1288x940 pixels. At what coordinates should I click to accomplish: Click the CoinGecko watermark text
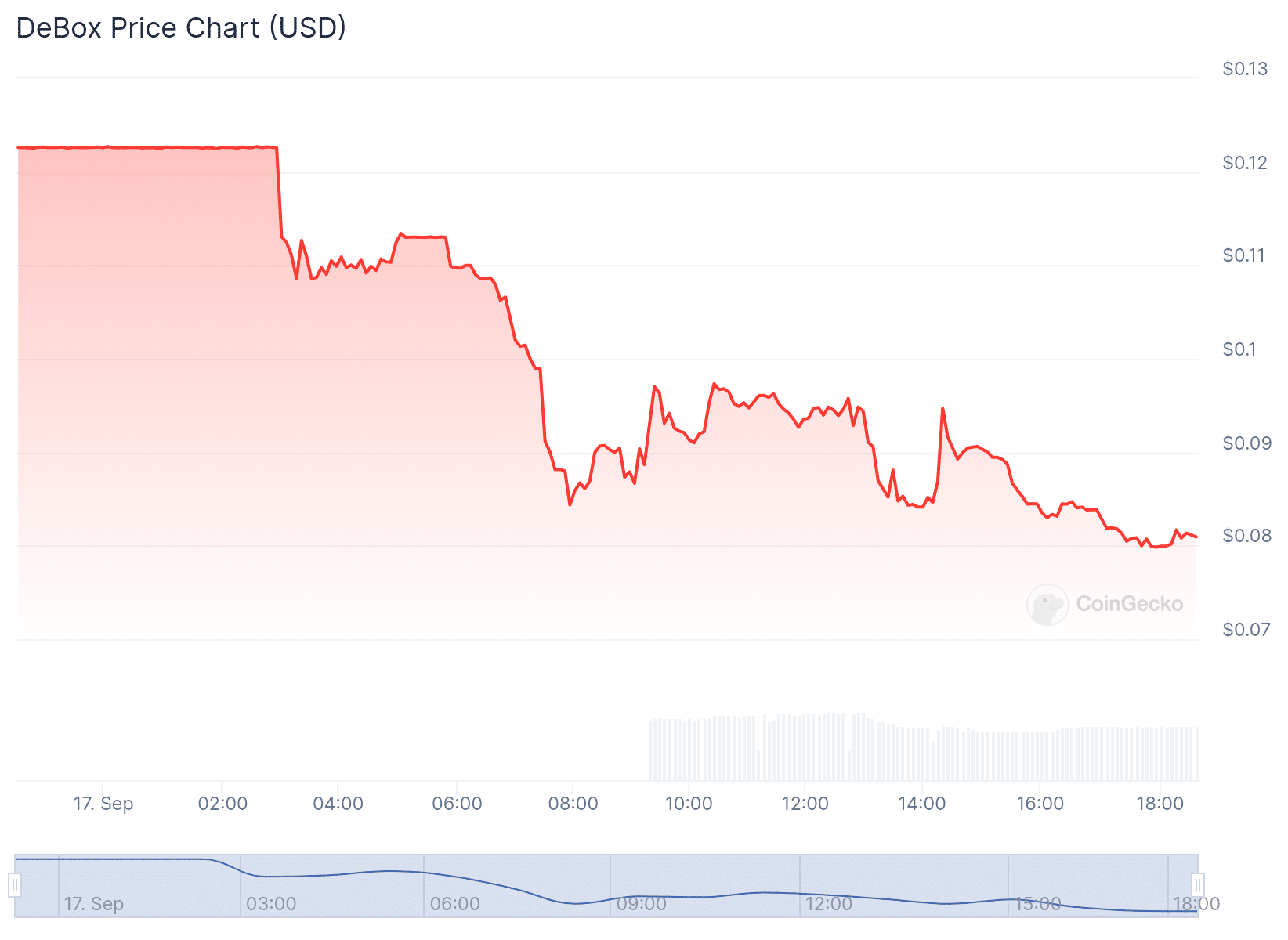(x=1129, y=604)
